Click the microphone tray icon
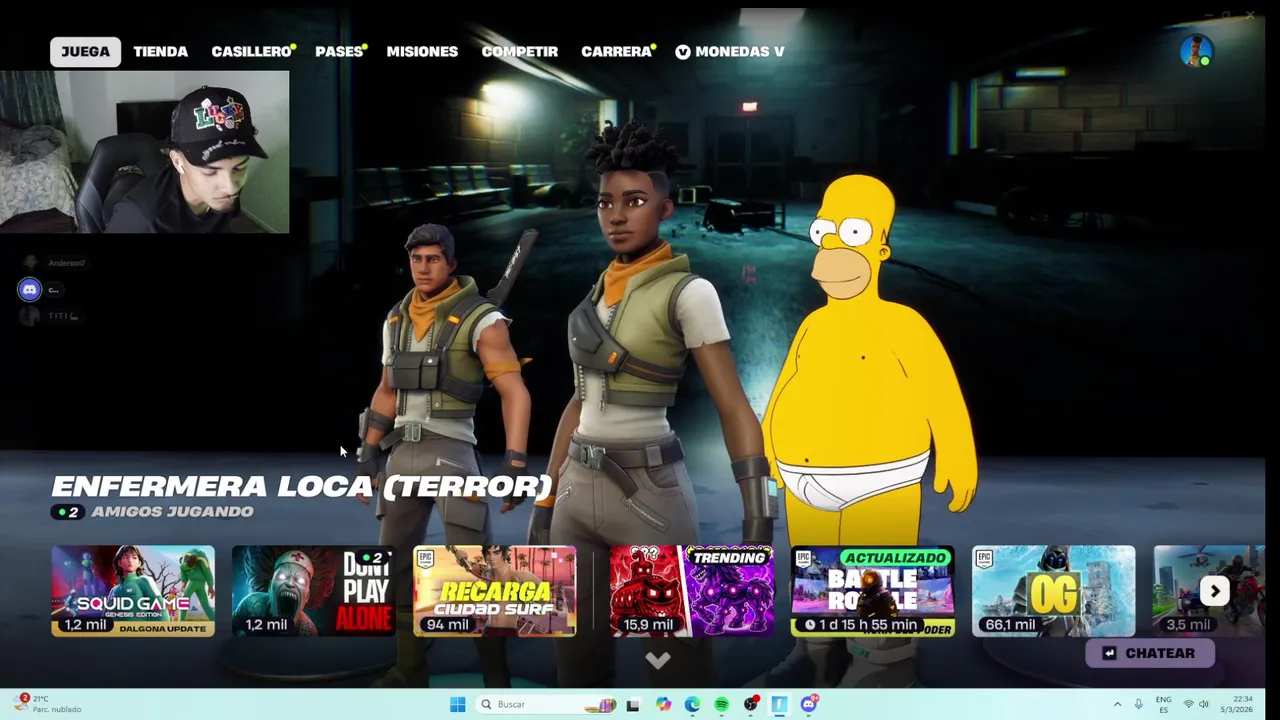This screenshot has width=1280, height=720. pos(1138,704)
